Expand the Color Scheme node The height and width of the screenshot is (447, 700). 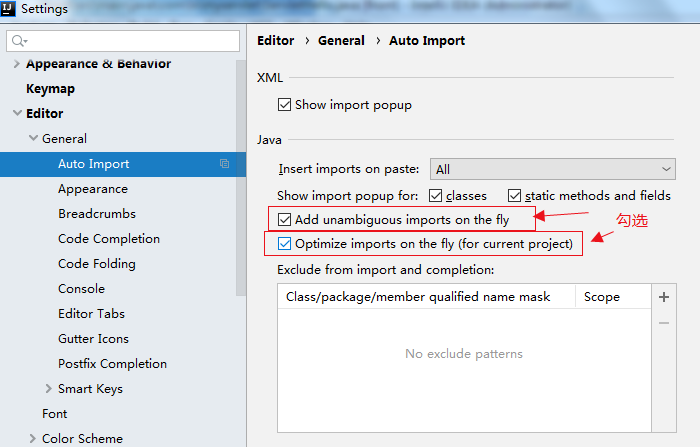pos(33,439)
